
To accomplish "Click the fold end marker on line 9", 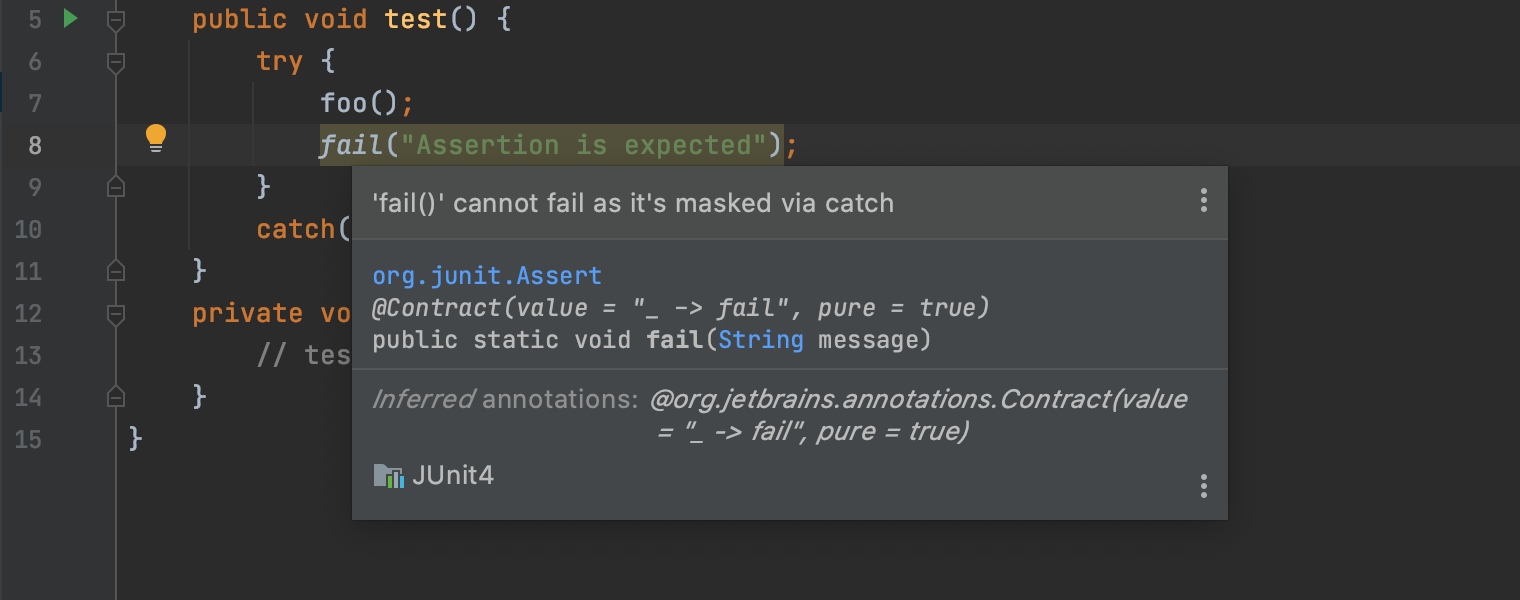I will click(x=116, y=186).
